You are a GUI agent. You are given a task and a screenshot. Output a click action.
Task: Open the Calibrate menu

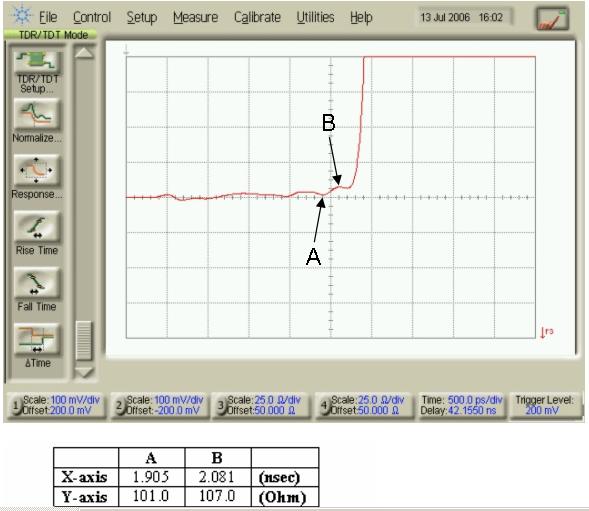[x=257, y=17]
